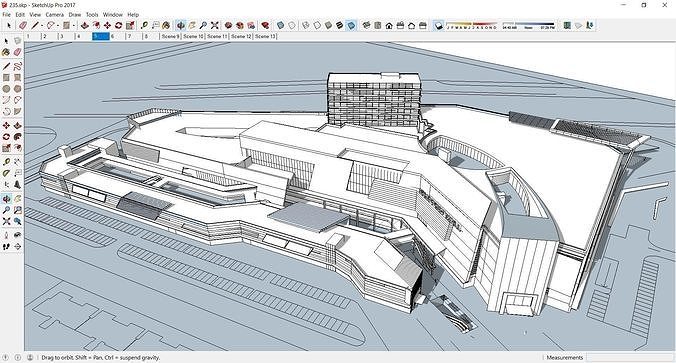
Task: Adjust the shadow time-of-day slider
Action: point(529,24)
